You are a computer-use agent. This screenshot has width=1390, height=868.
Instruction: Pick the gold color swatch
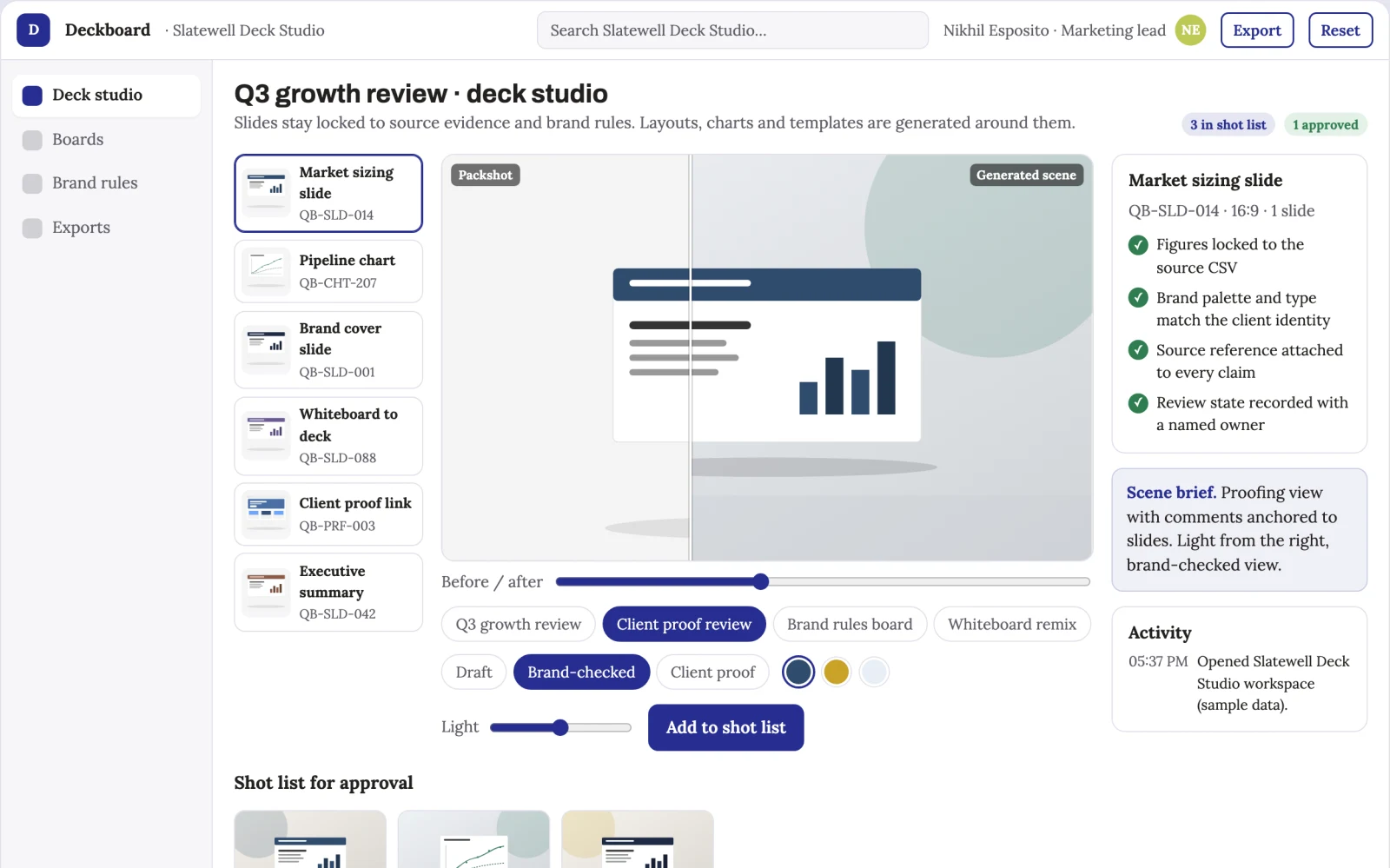pyautogui.click(x=837, y=672)
